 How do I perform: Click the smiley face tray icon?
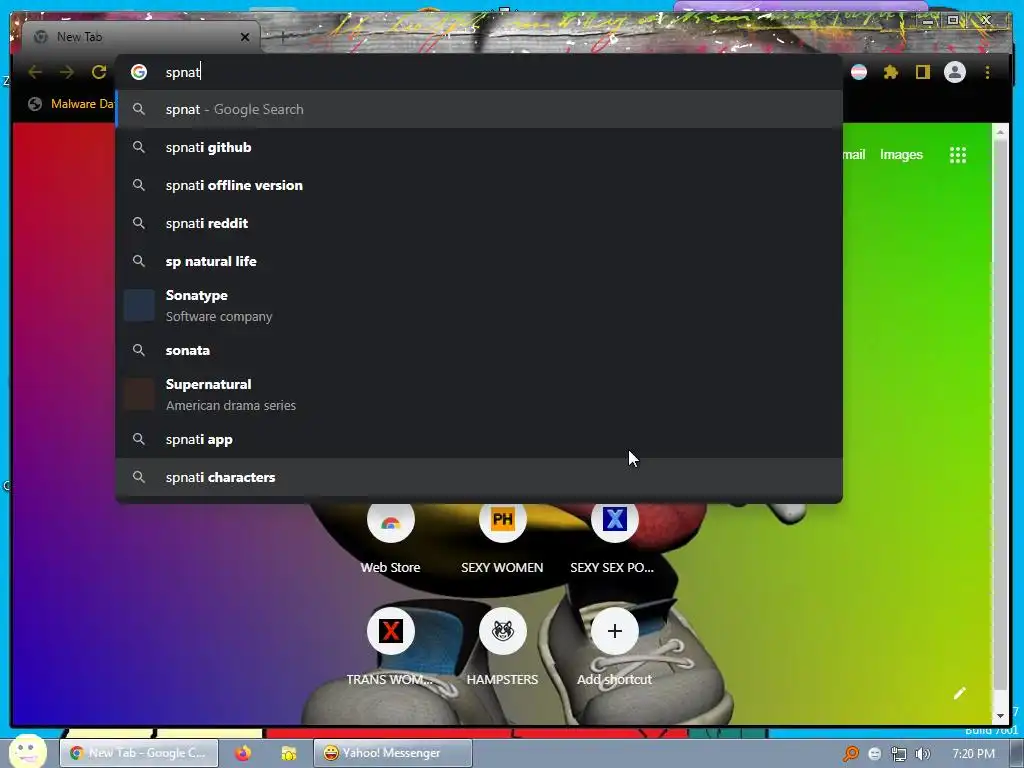coord(874,754)
